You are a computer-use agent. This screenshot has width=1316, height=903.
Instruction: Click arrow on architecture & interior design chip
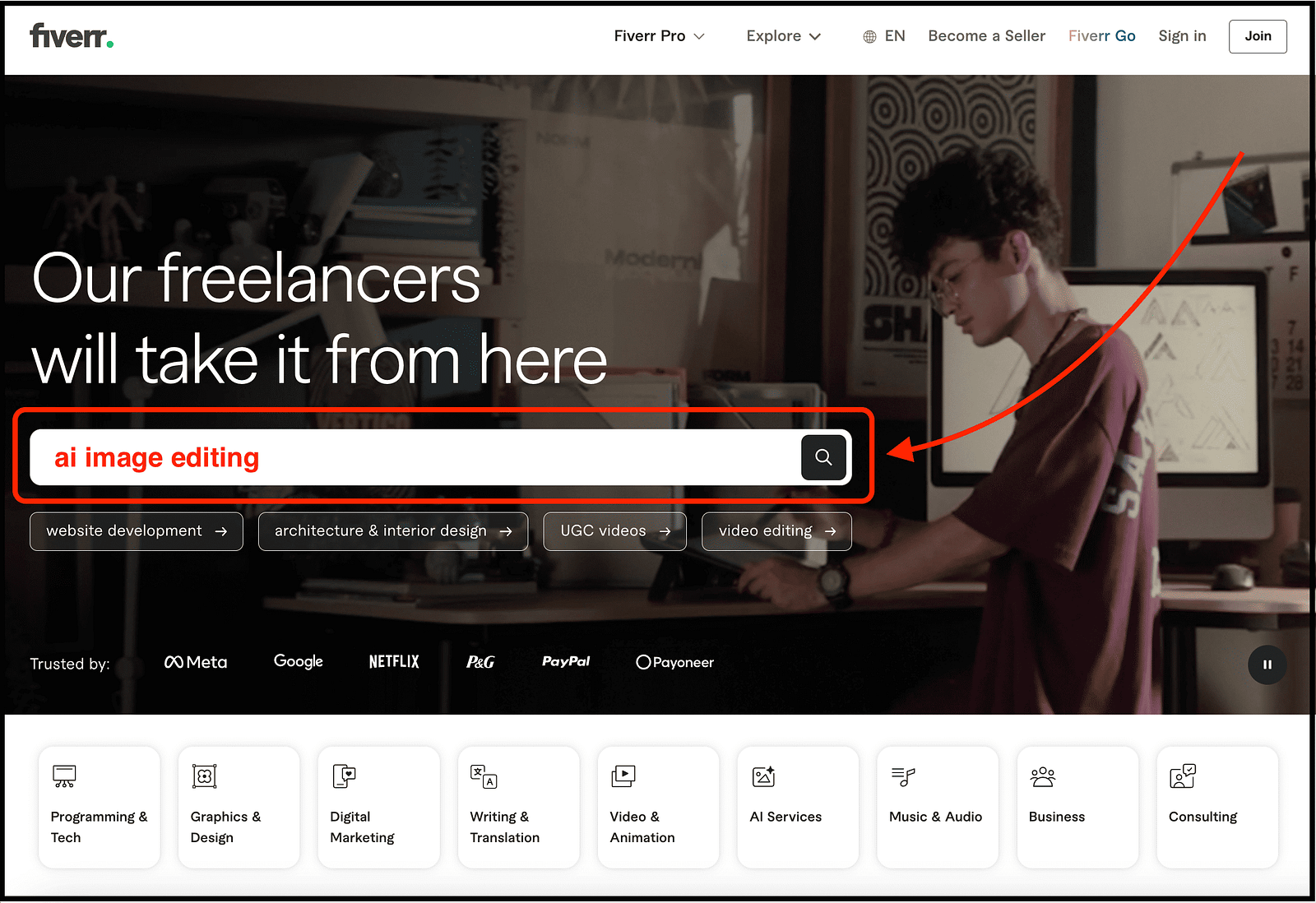pyautogui.click(x=506, y=531)
